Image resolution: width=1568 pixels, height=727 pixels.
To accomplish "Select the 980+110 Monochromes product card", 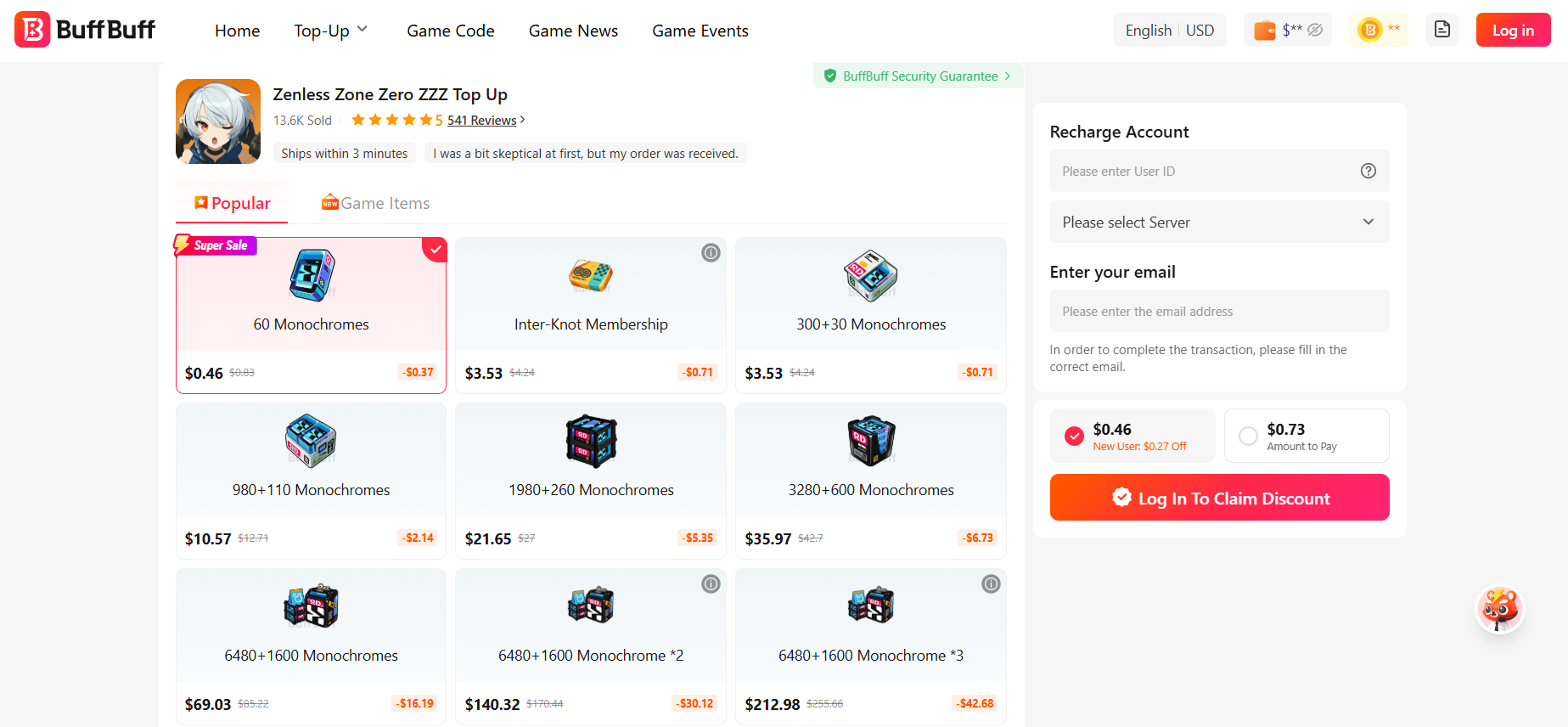I will (x=311, y=480).
